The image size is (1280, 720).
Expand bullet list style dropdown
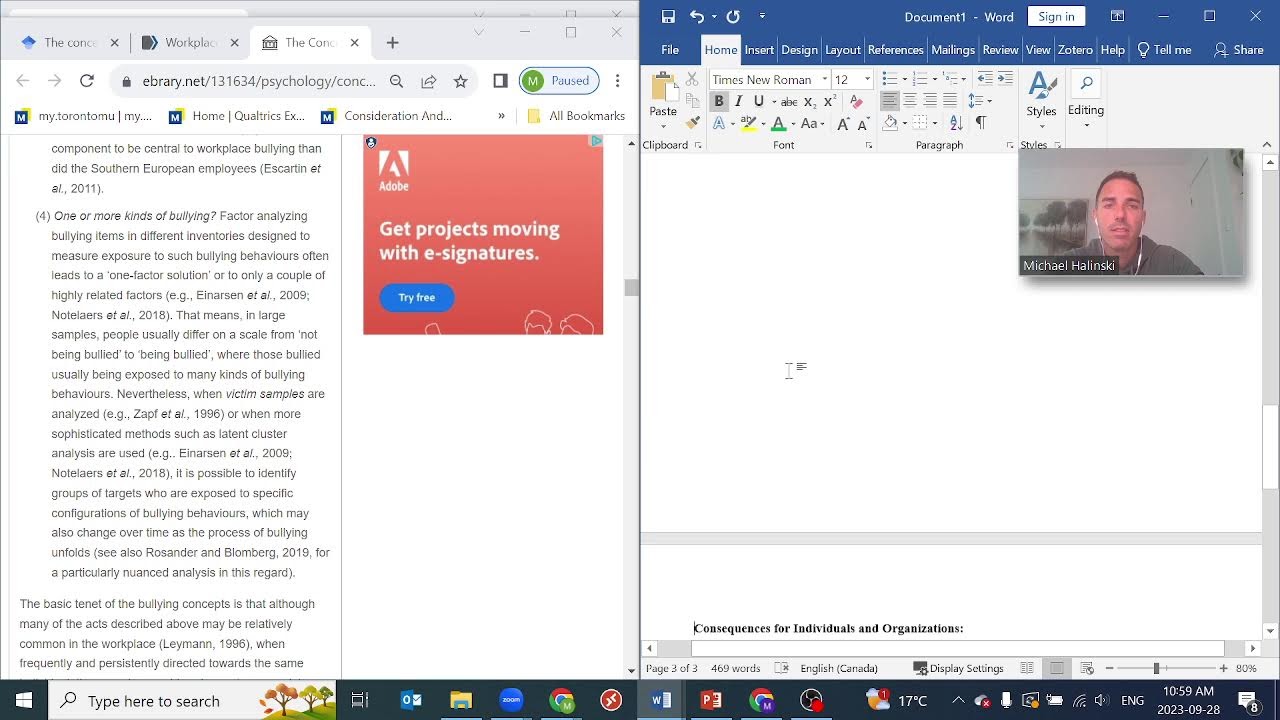click(904, 79)
